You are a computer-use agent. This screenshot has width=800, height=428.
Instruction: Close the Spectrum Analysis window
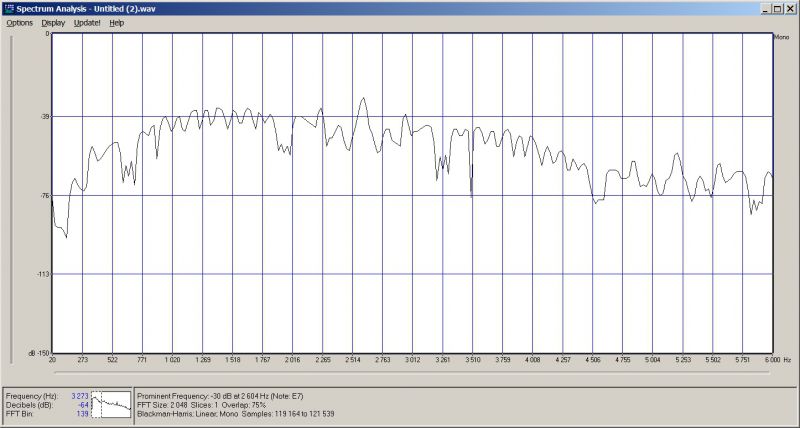(791, 8)
